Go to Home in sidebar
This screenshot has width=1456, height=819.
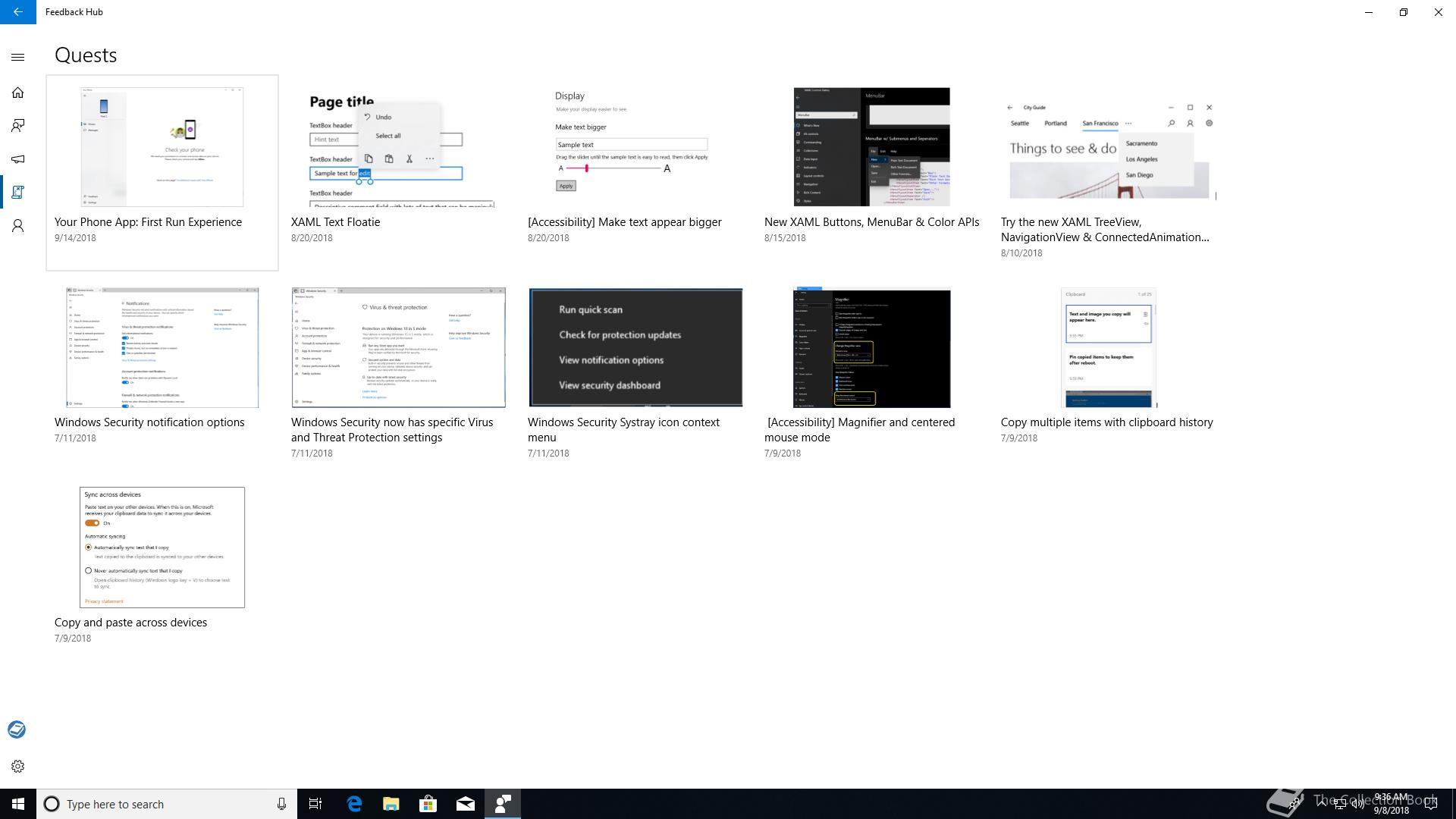coord(18,93)
